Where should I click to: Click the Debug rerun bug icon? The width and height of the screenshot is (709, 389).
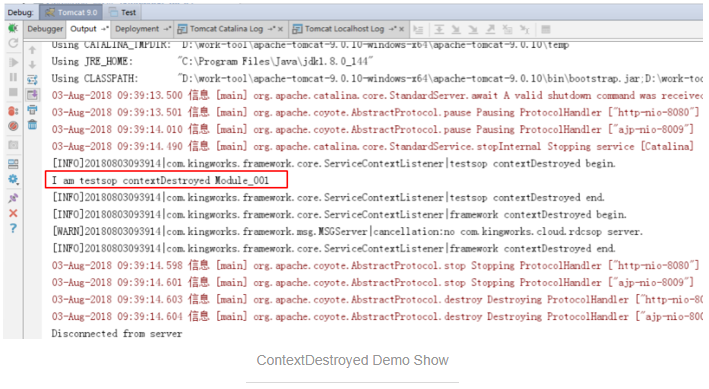tap(13, 28)
